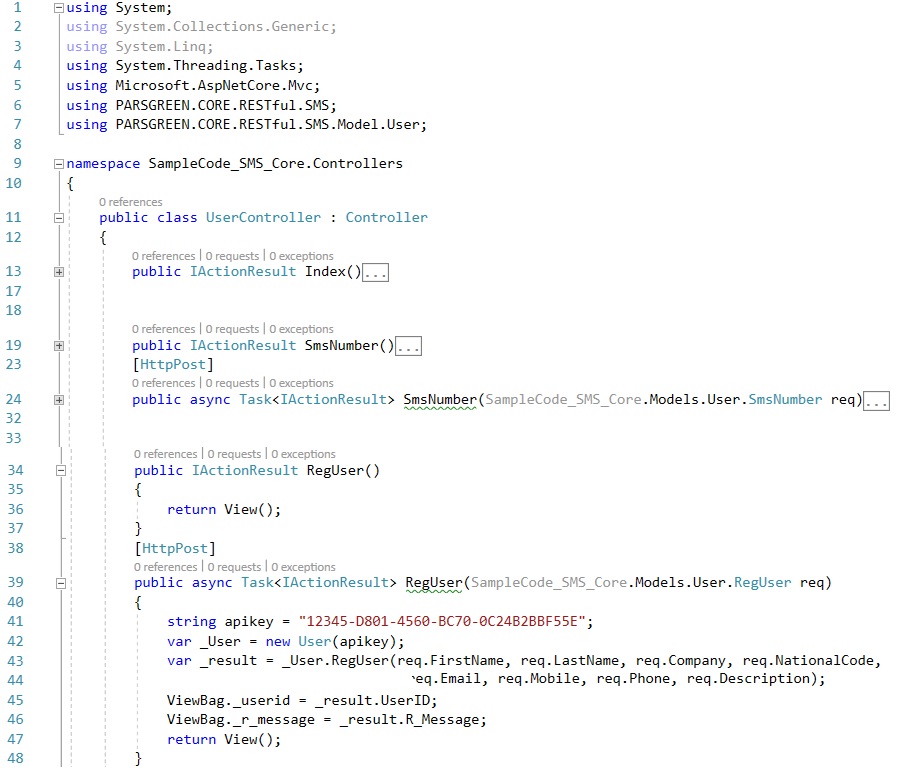Expand the parameterless SmsNumber() method
The width and height of the screenshot is (907, 774).
click(59, 346)
